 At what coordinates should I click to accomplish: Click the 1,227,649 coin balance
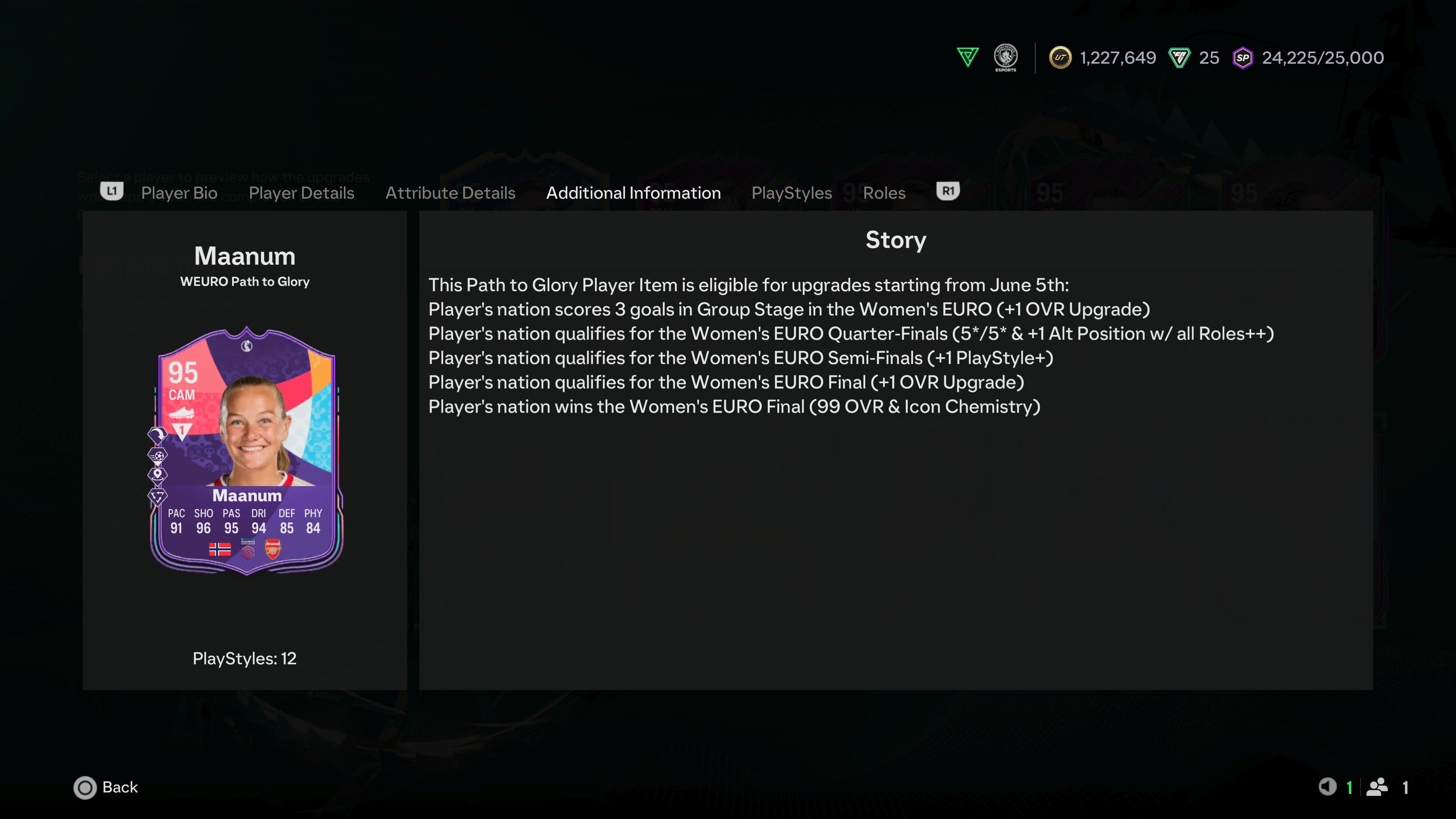click(x=1118, y=58)
